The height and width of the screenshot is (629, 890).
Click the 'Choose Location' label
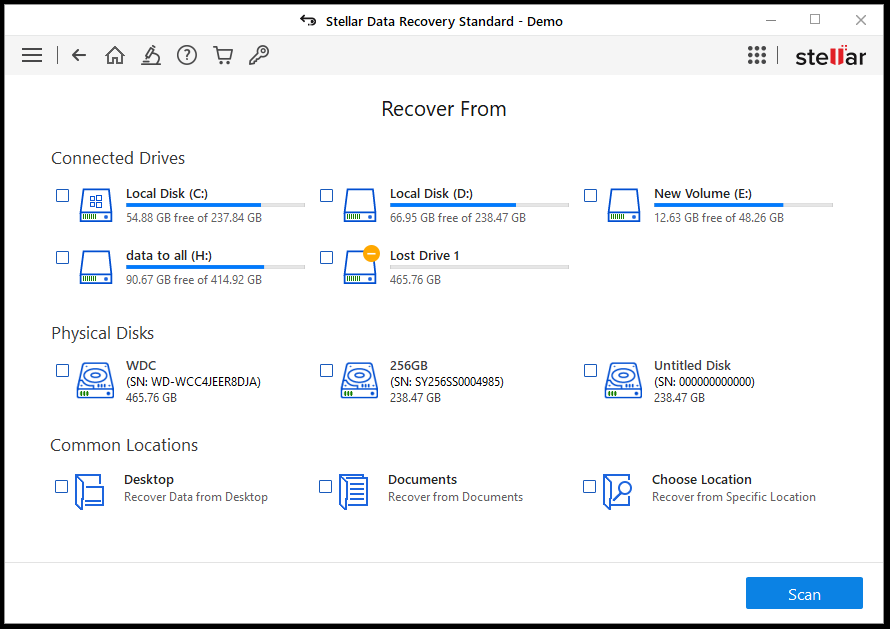click(x=702, y=479)
